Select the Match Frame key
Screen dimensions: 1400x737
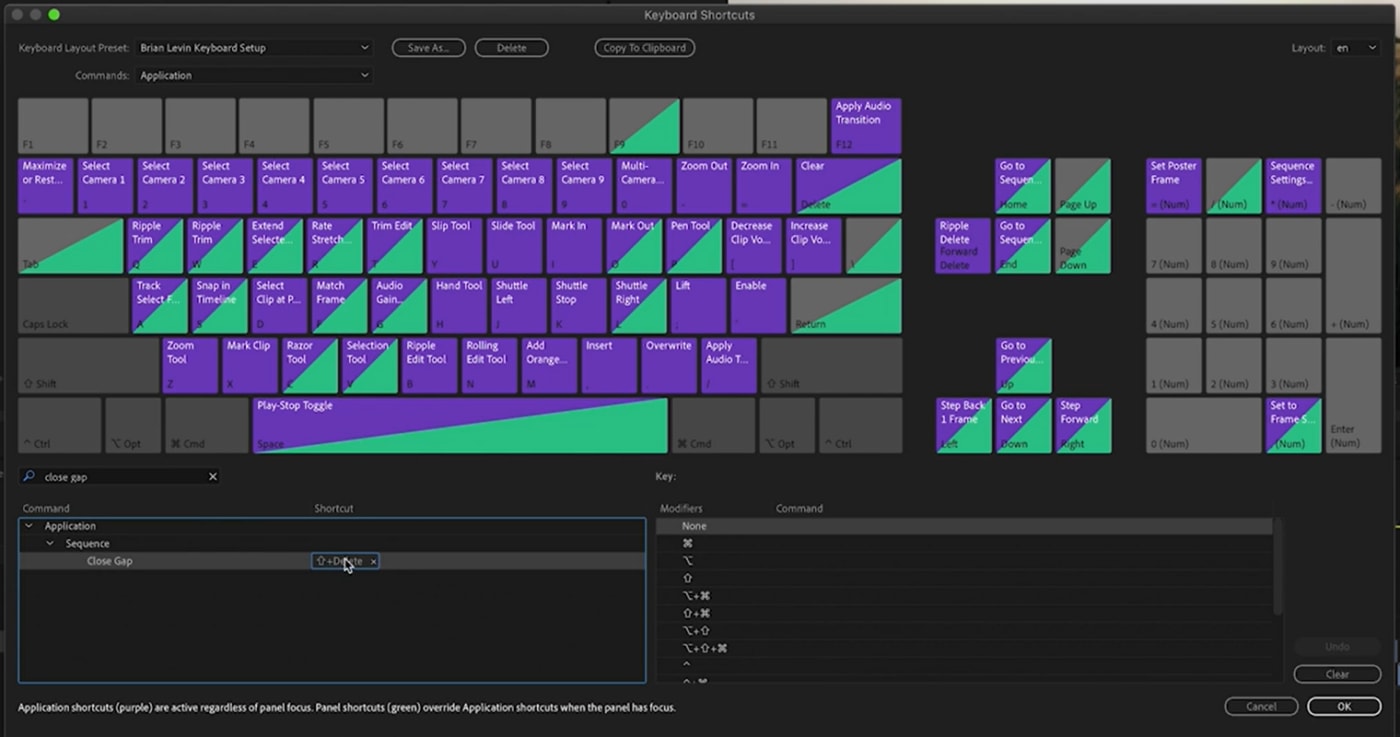338,305
